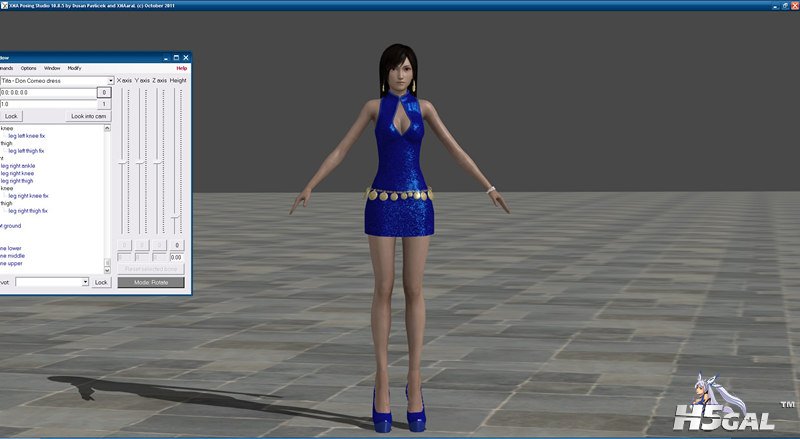Click the scale field showing 1.0
Screen dimensions: 800x439
click(x=48, y=104)
